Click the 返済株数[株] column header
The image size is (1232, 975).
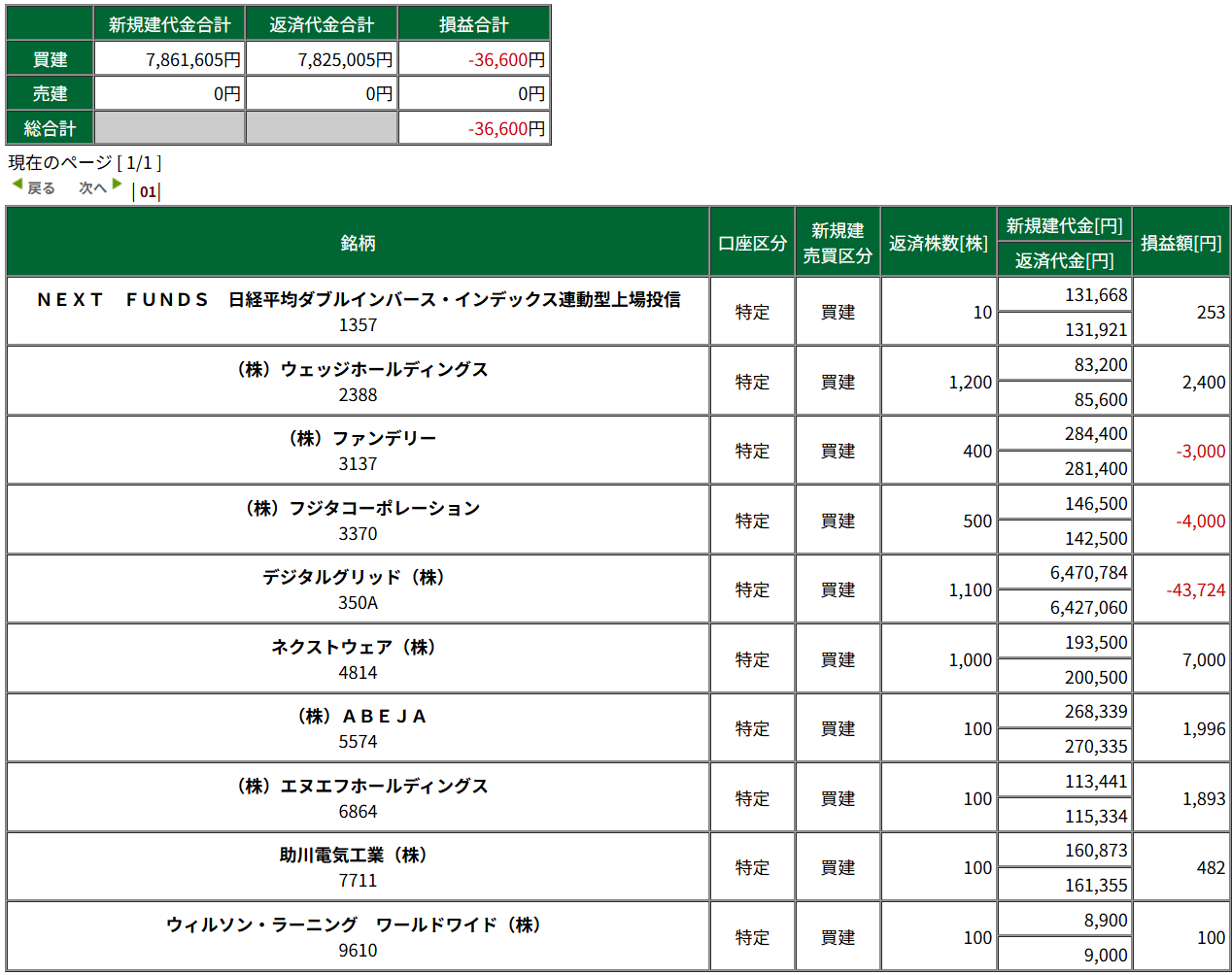click(x=938, y=243)
